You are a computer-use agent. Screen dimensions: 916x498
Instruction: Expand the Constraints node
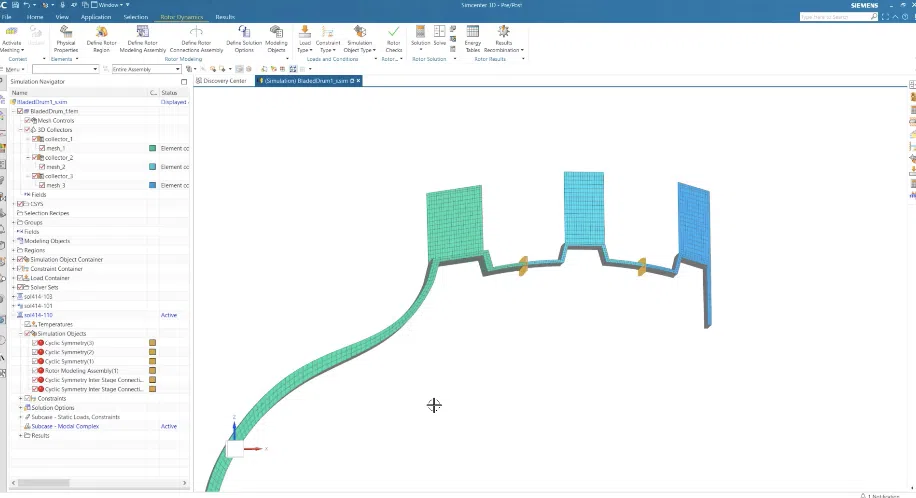tap(20, 399)
